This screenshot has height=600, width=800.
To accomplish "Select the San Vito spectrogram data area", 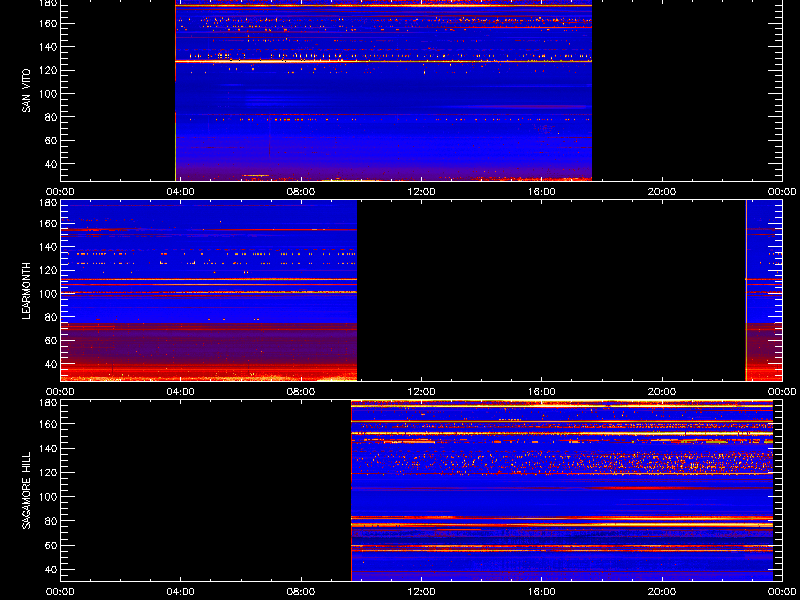I will (x=383, y=90).
